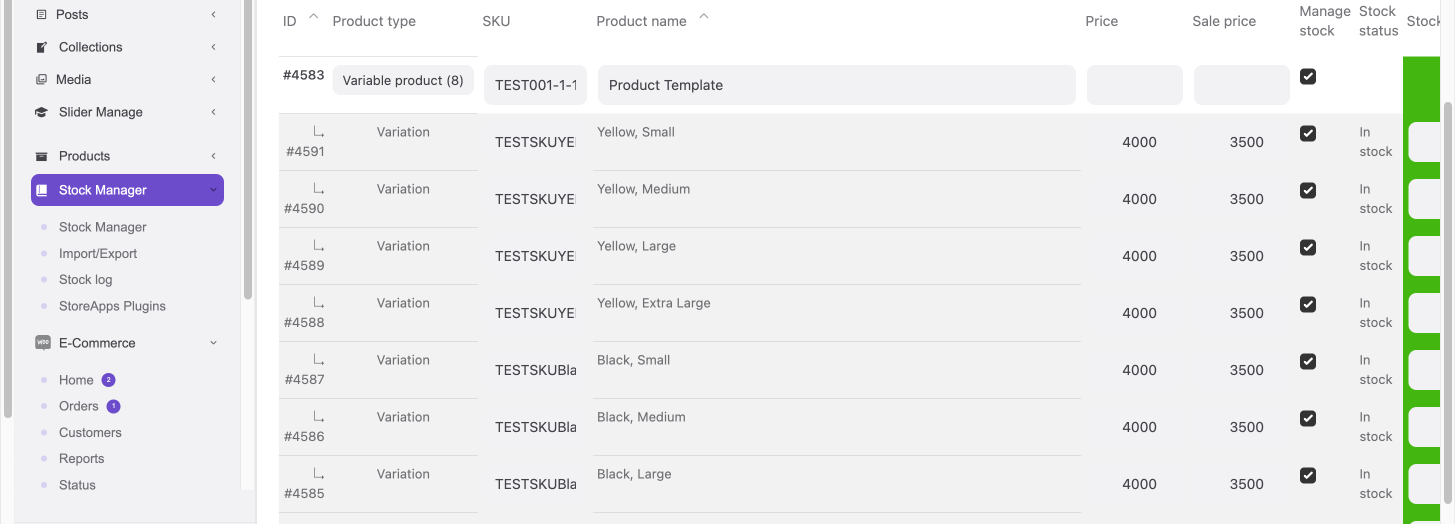The width and height of the screenshot is (1455, 524).
Task: Expand the Slider Manage submenu chevron
Action: coord(214,112)
